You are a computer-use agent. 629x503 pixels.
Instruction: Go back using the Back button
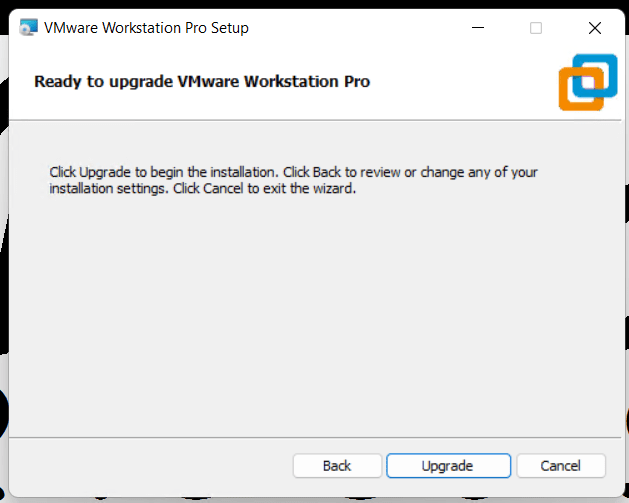pos(337,466)
